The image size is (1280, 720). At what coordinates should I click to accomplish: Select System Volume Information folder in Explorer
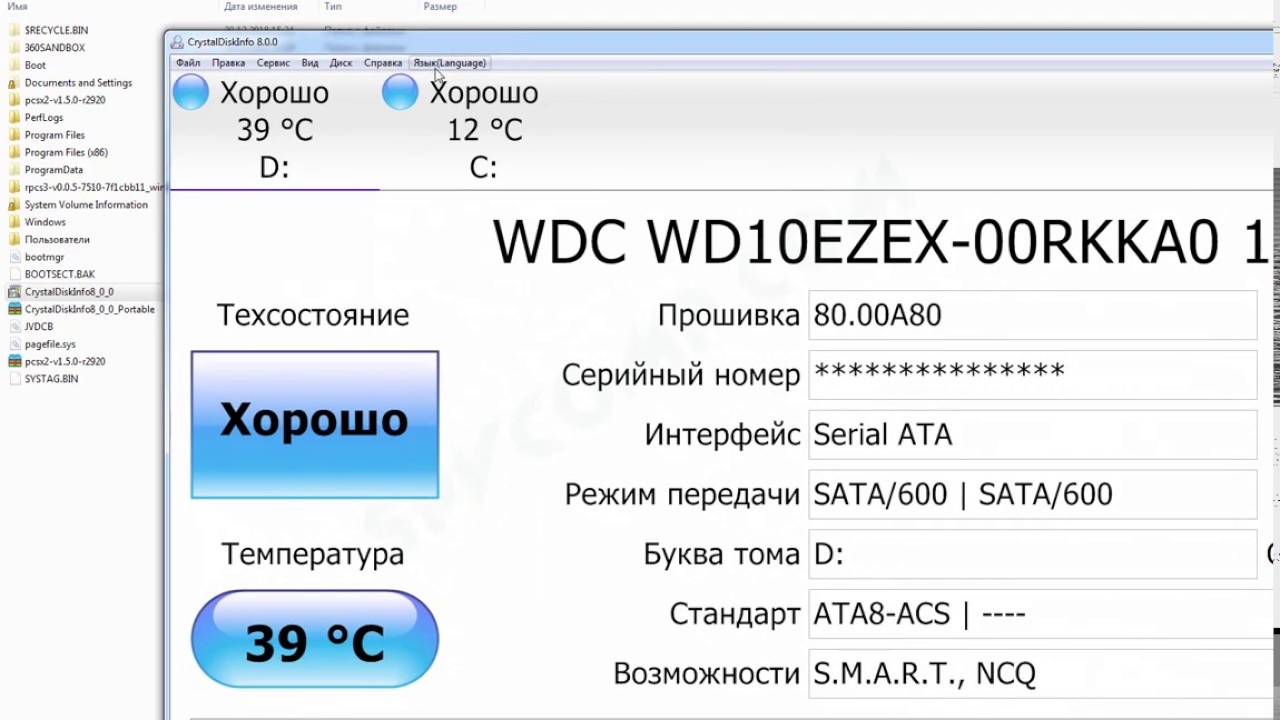86,205
